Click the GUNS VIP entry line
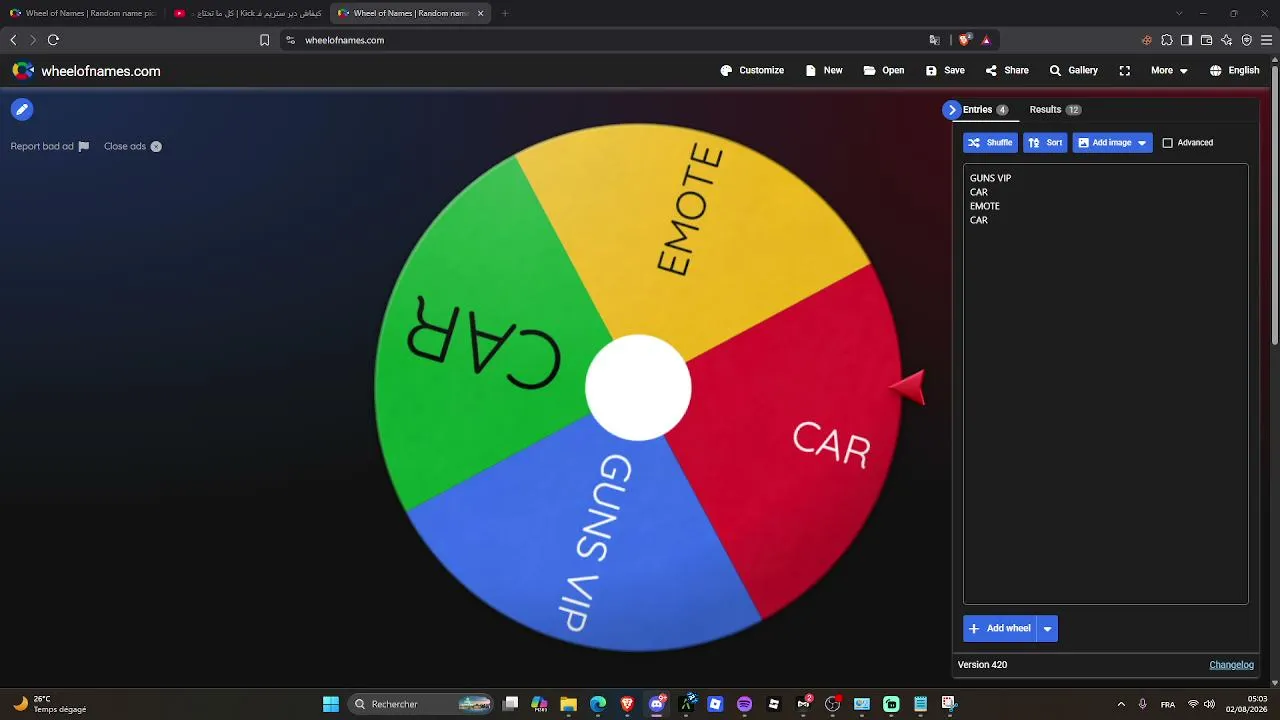The height and width of the screenshot is (720, 1280). 990,178
